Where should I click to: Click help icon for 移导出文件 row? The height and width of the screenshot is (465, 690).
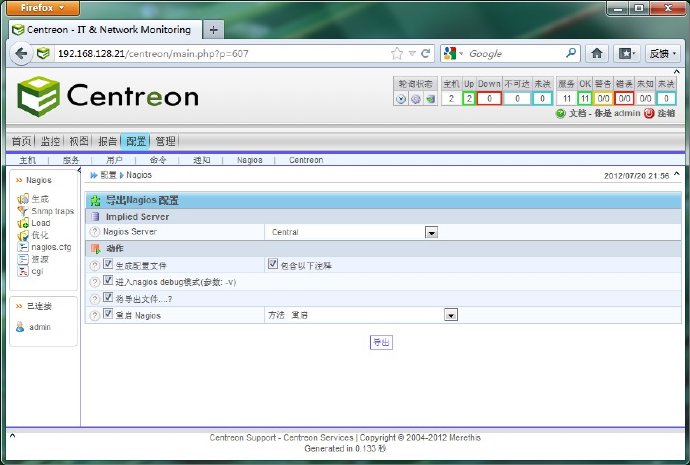tap(95, 299)
